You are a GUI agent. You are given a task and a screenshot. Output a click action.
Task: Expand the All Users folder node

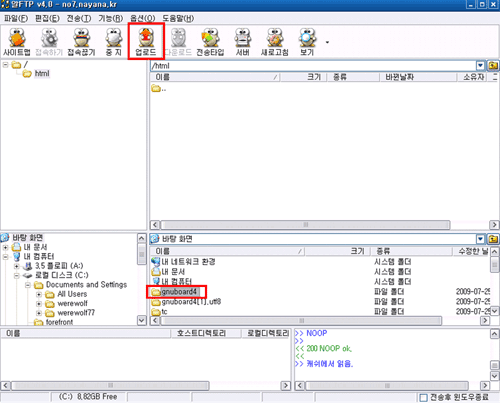pyautogui.click(x=39, y=294)
